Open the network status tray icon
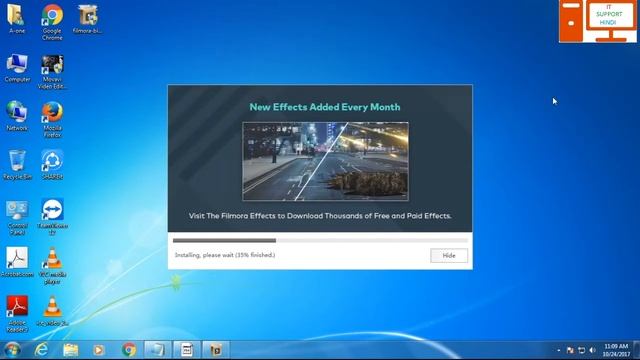Image resolution: width=640 pixels, height=360 pixels. (x=582, y=350)
